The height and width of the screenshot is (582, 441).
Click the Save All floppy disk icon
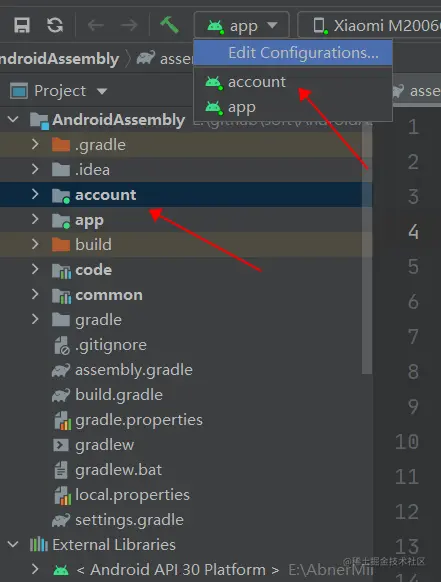pos(22,25)
